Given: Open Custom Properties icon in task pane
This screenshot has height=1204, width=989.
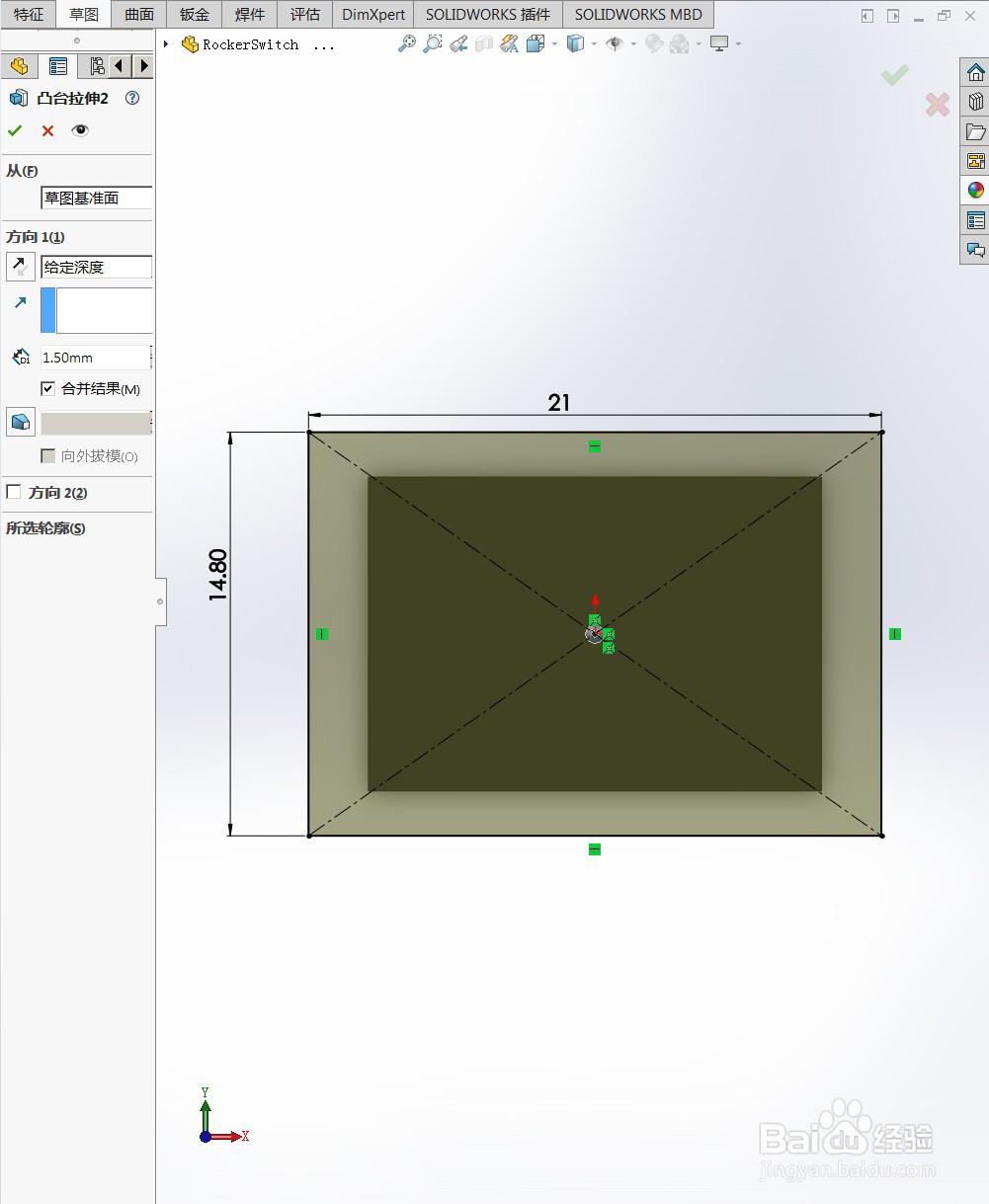Looking at the screenshot, I should 975,220.
